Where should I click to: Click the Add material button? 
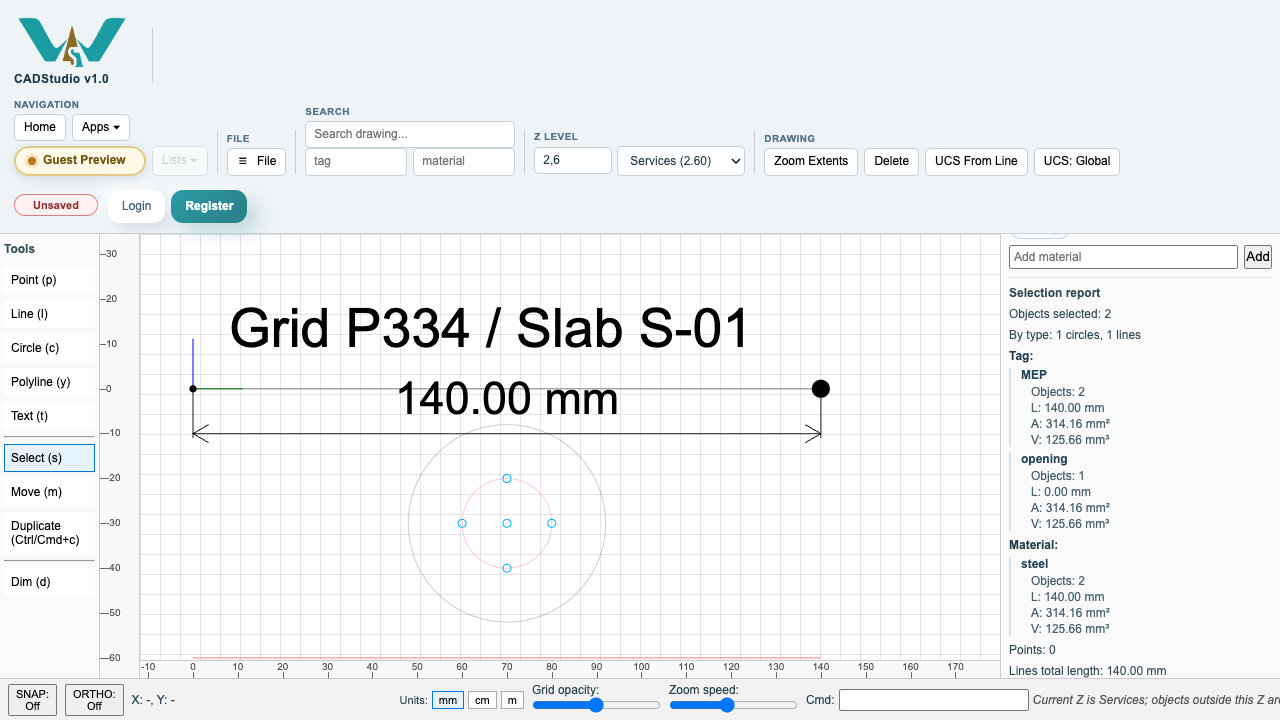click(1258, 257)
